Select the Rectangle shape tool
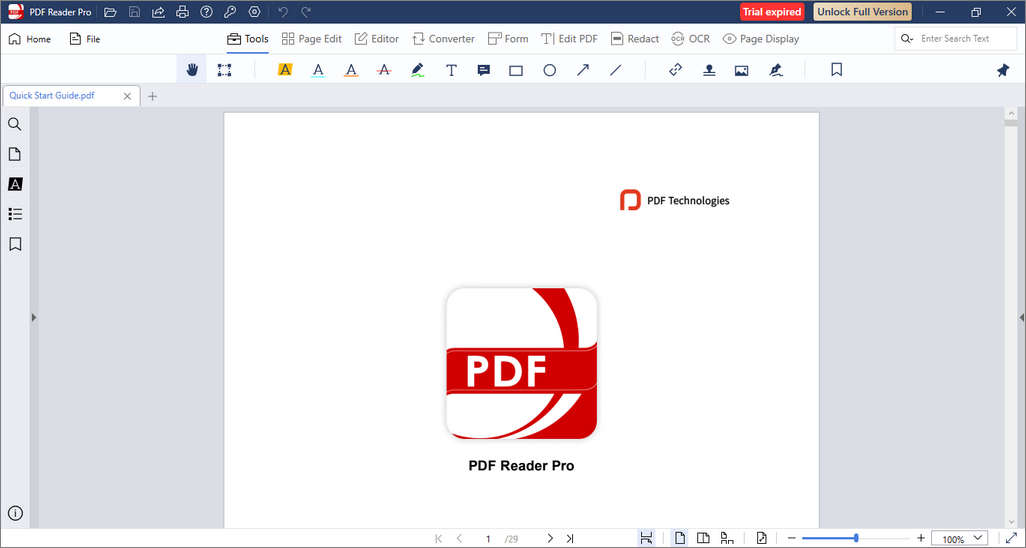This screenshot has width=1026, height=548. click(x=516, y=70)
